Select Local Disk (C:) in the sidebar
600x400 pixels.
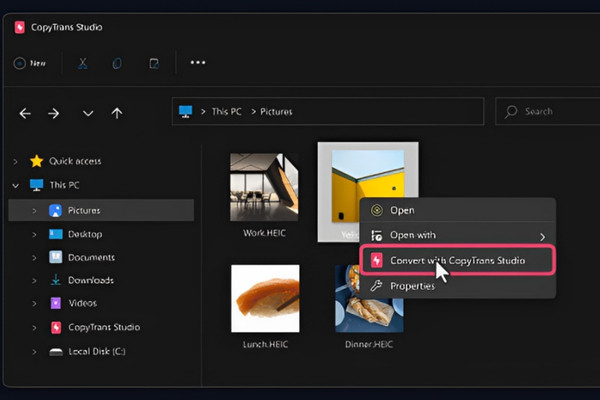(x=97, y=351)
